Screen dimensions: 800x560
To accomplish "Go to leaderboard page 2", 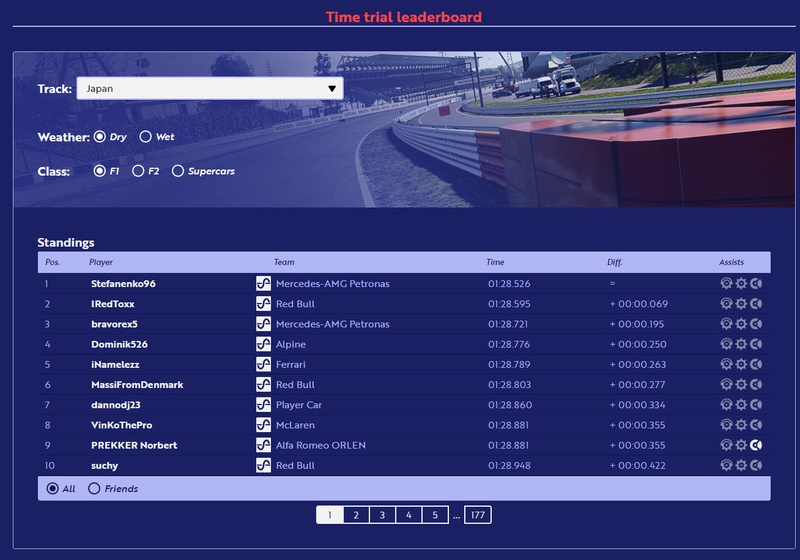I will (356, 515).
